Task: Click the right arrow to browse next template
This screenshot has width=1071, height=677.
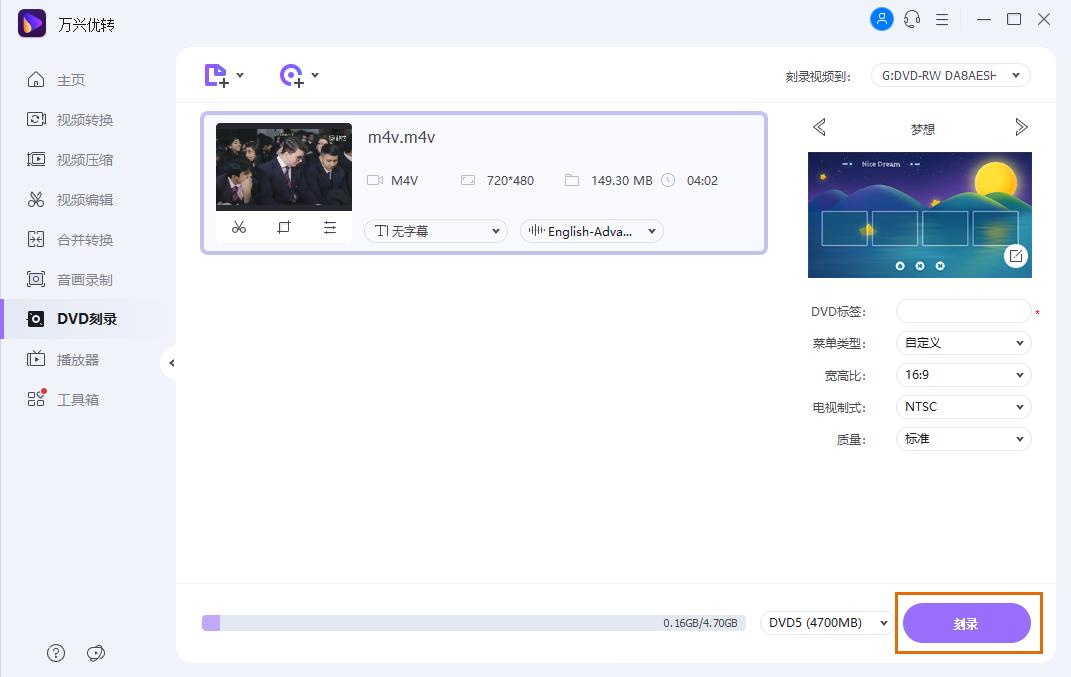Action: click(x=1021, y=127)
